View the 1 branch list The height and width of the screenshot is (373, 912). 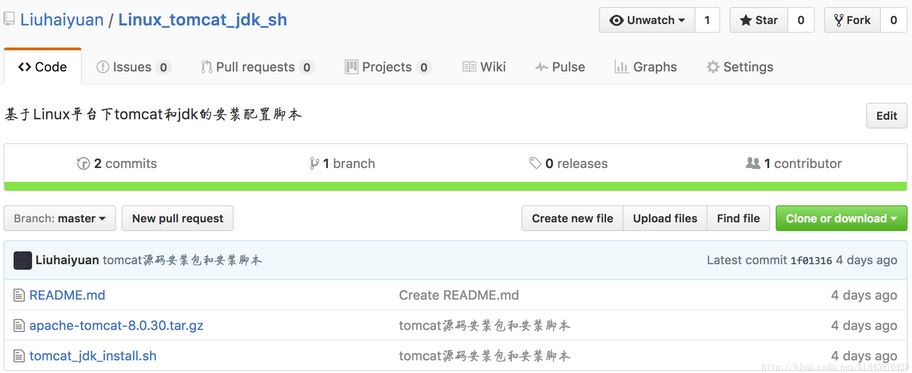(x=342, y=164)
